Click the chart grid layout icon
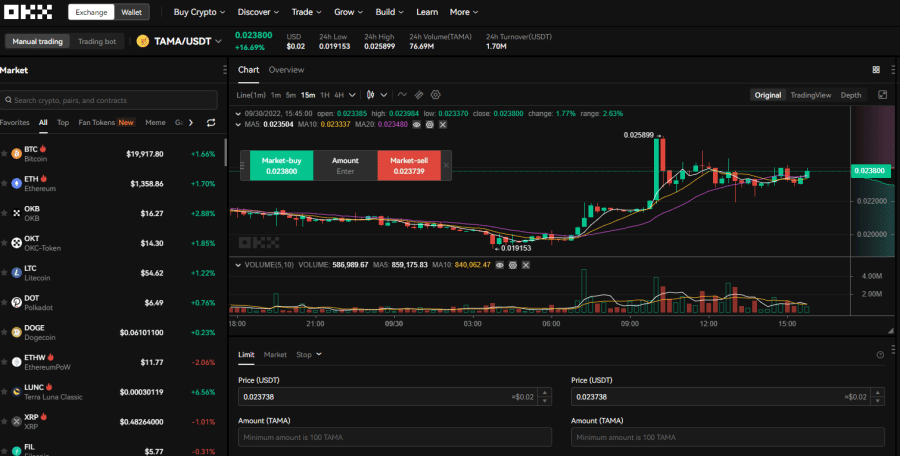The width and height of the screenshot is (900, 456). [x=876, y=70]
